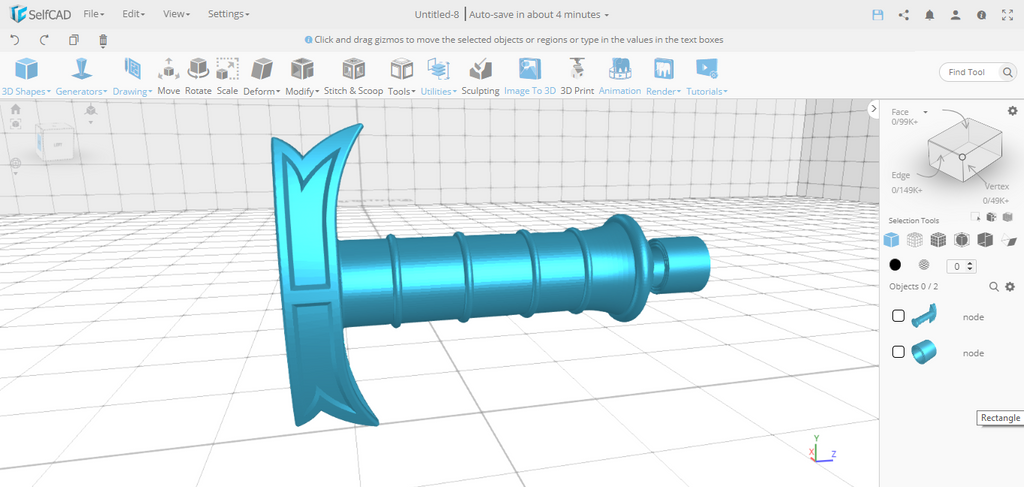Open the Utilities toolbar item

[x=439, y=77]
